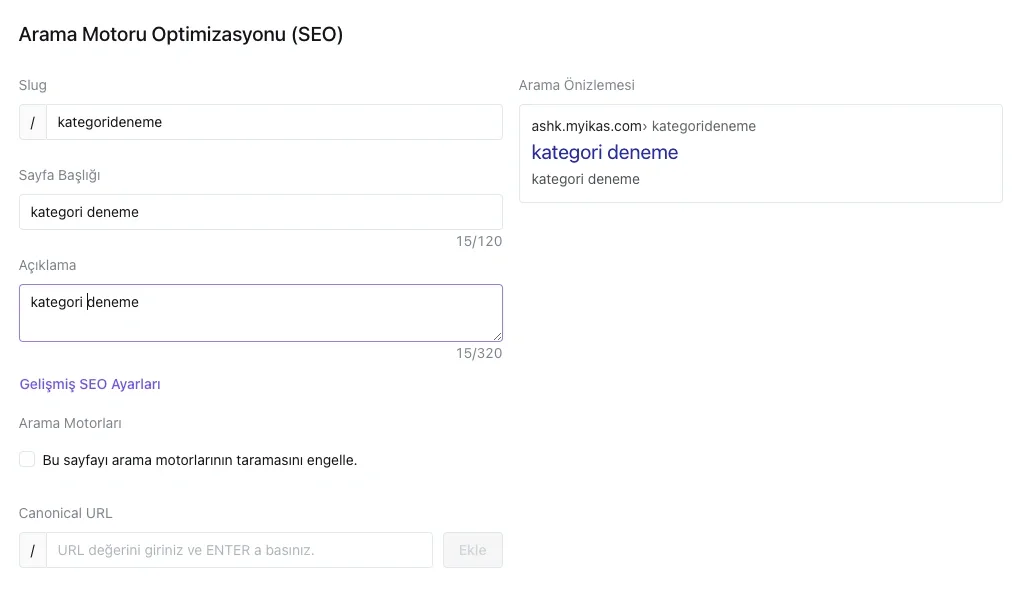Click the 15/320 character counter
The height and width of the screenshot is (610, 1017).
[x=479, y=354]
